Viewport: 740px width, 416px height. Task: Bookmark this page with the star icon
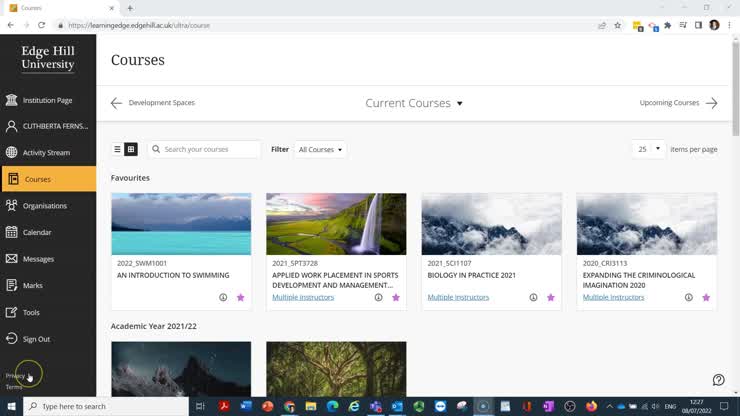pos(617,25)
